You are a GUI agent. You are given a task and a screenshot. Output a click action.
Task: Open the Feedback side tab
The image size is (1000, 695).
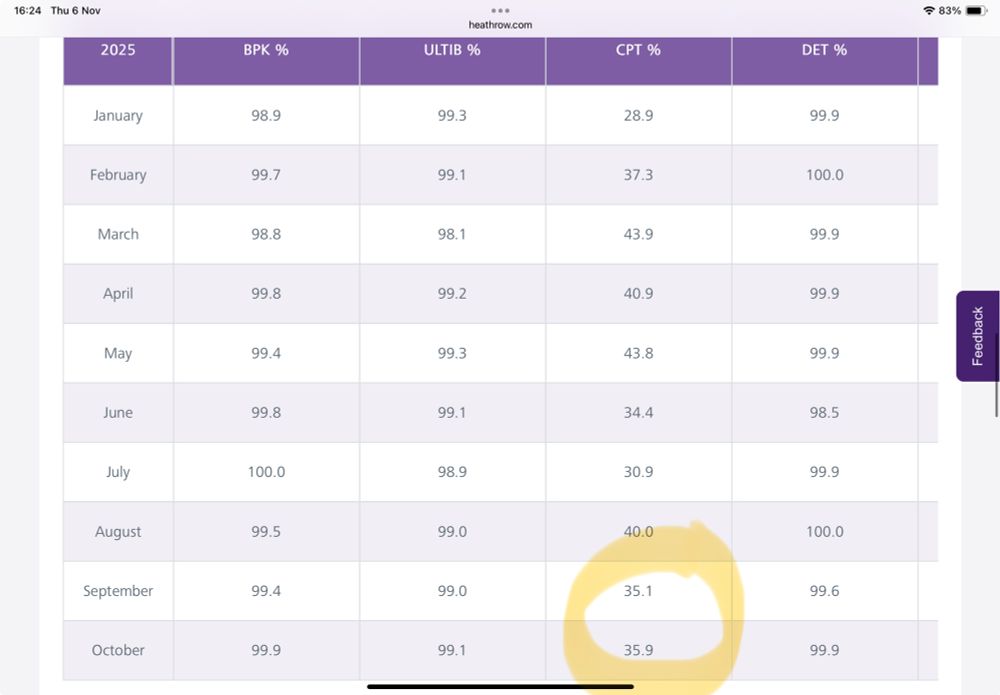coord(977,336)
